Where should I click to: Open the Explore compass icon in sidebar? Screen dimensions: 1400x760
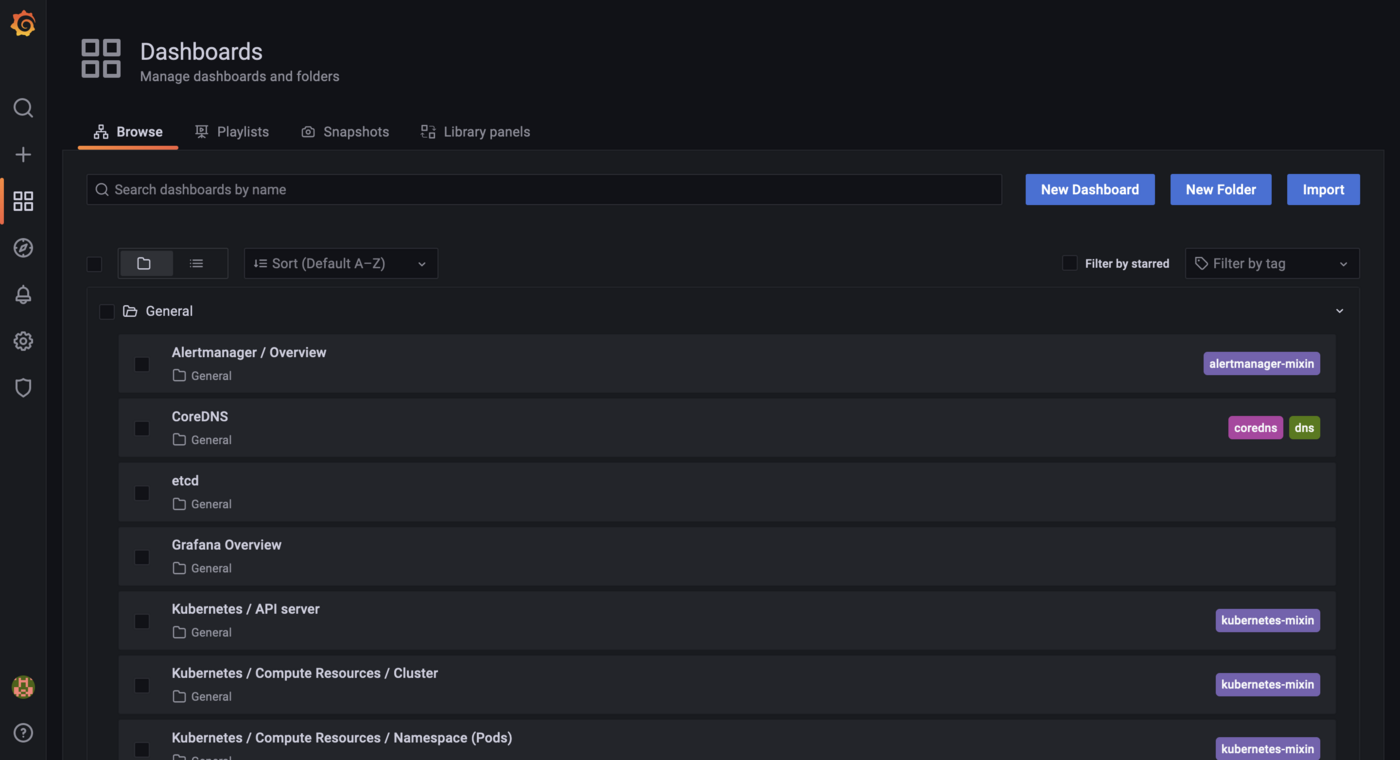coord(23,247)
